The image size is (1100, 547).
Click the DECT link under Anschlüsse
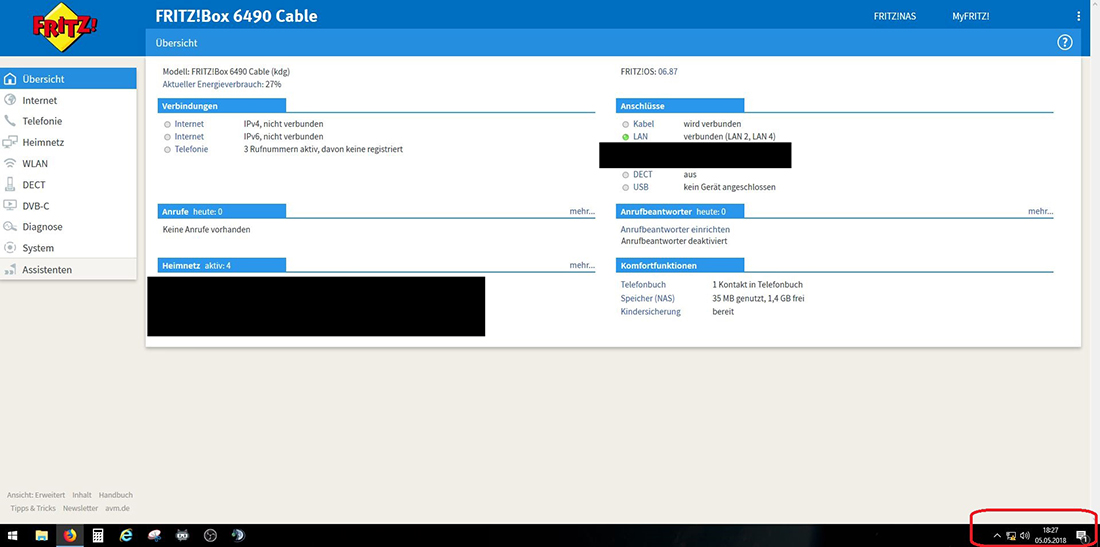pos(643,175)
